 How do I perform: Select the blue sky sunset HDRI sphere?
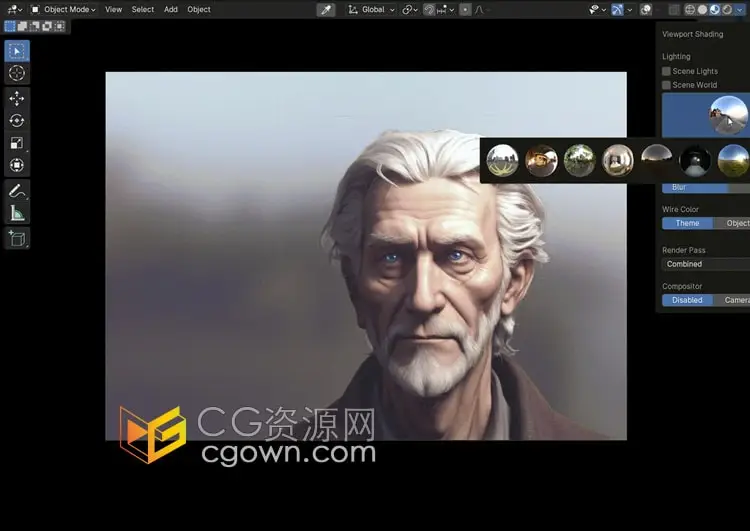coord(733,161)
